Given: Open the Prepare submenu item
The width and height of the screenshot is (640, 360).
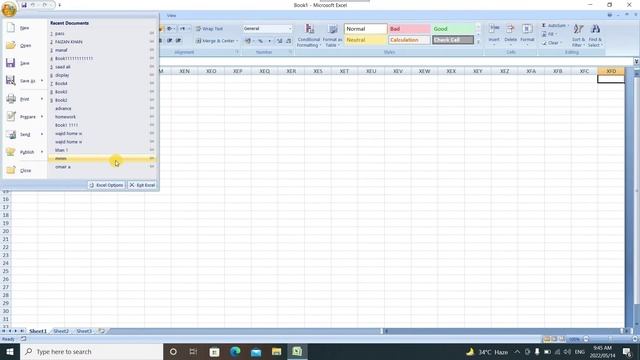Looking at the screenshot, I should (24, 116).
